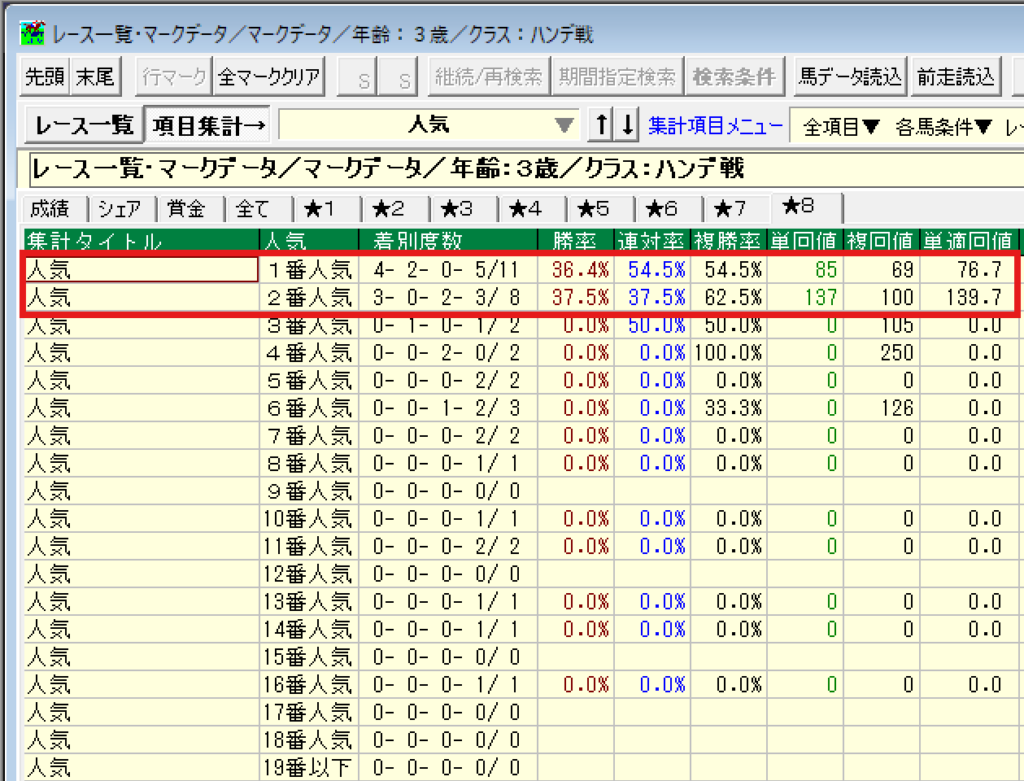Switch to the 成績 tab
The height and width of the screenshot is (781, 1024).
[50, 210]
